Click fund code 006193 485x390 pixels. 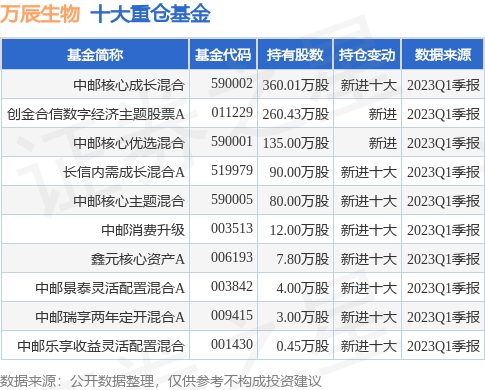(232, 257)
